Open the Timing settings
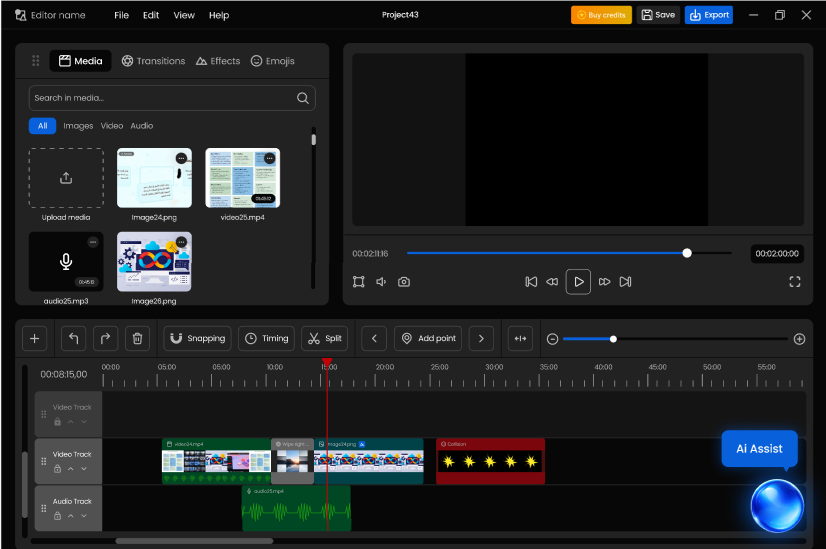The width and height of the screenshot is (826, 549). pyautogui.click(x=267, y=338)
